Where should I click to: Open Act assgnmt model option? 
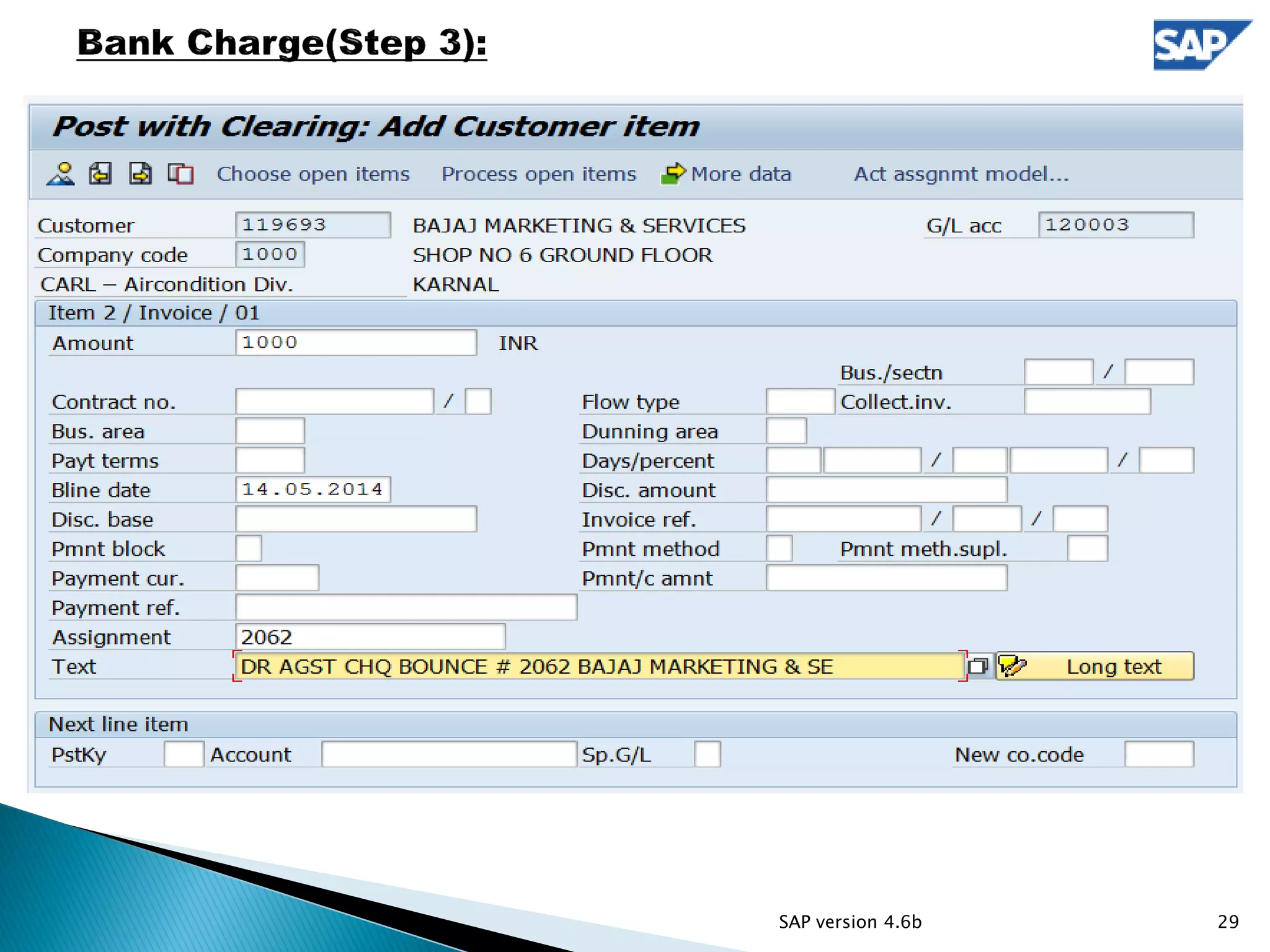click(961, 174)
